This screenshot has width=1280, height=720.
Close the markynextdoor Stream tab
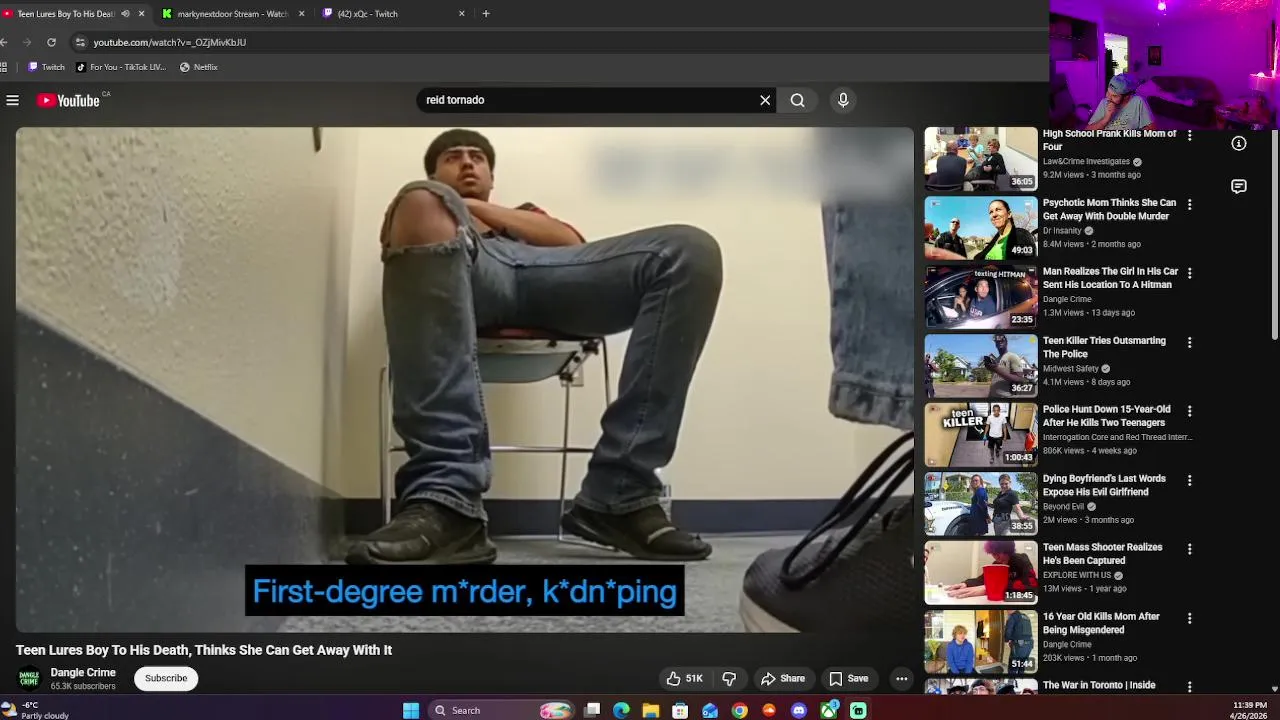[x=301, y=14]
